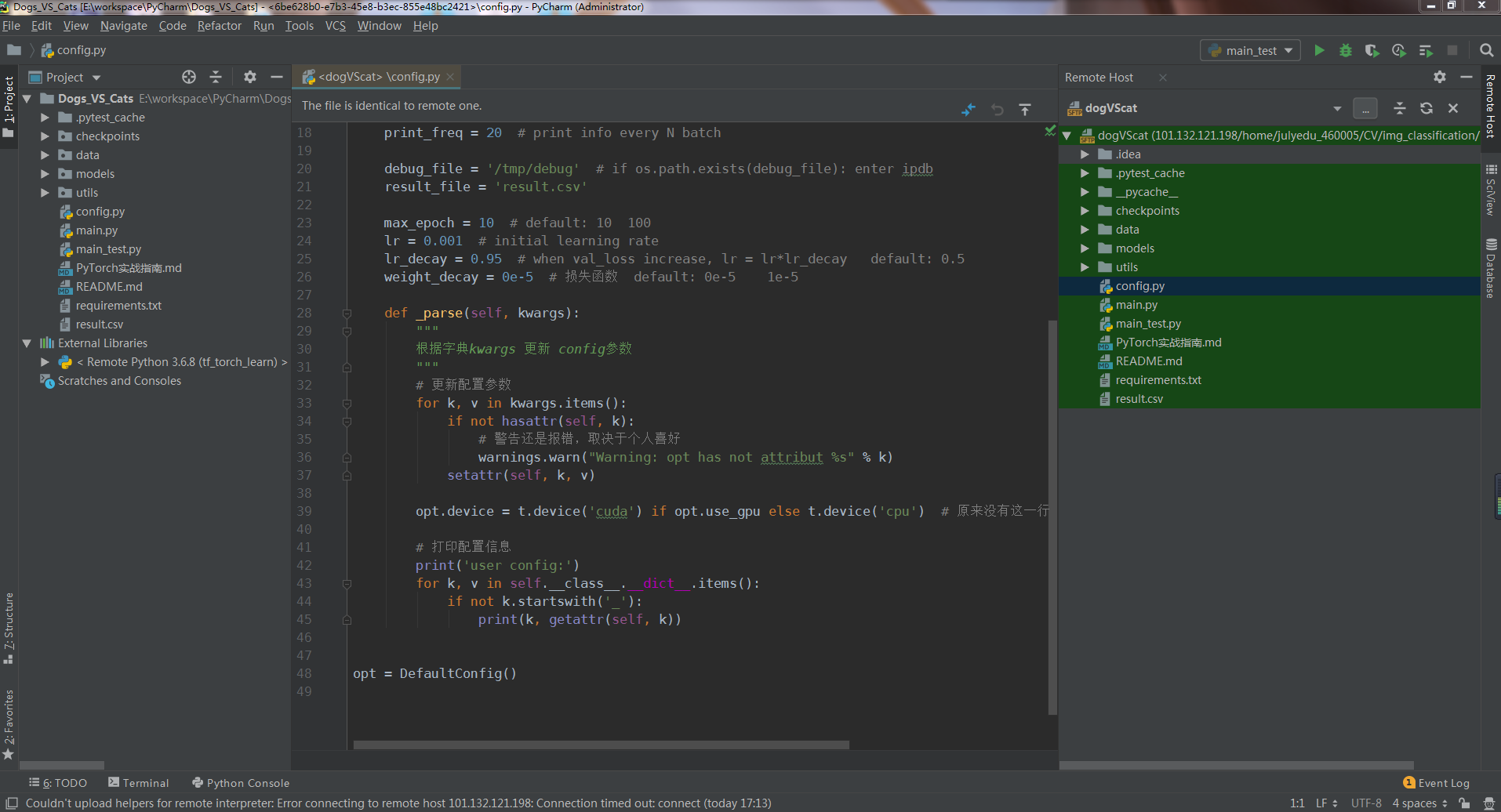The width and height of the screenshot is (1501, 812).
Task: Select result.csv in Project tree
Action: (x=99, y=324)
